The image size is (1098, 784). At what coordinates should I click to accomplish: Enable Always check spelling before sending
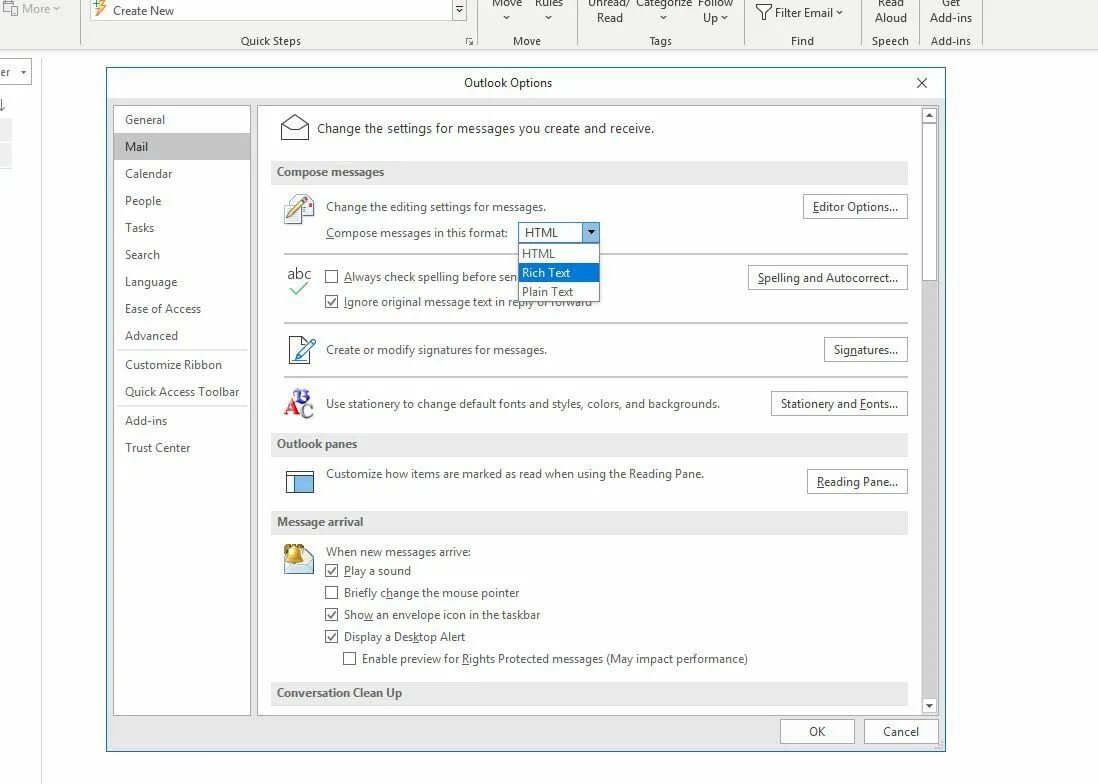pyautogui.click(x=332, y=276)
